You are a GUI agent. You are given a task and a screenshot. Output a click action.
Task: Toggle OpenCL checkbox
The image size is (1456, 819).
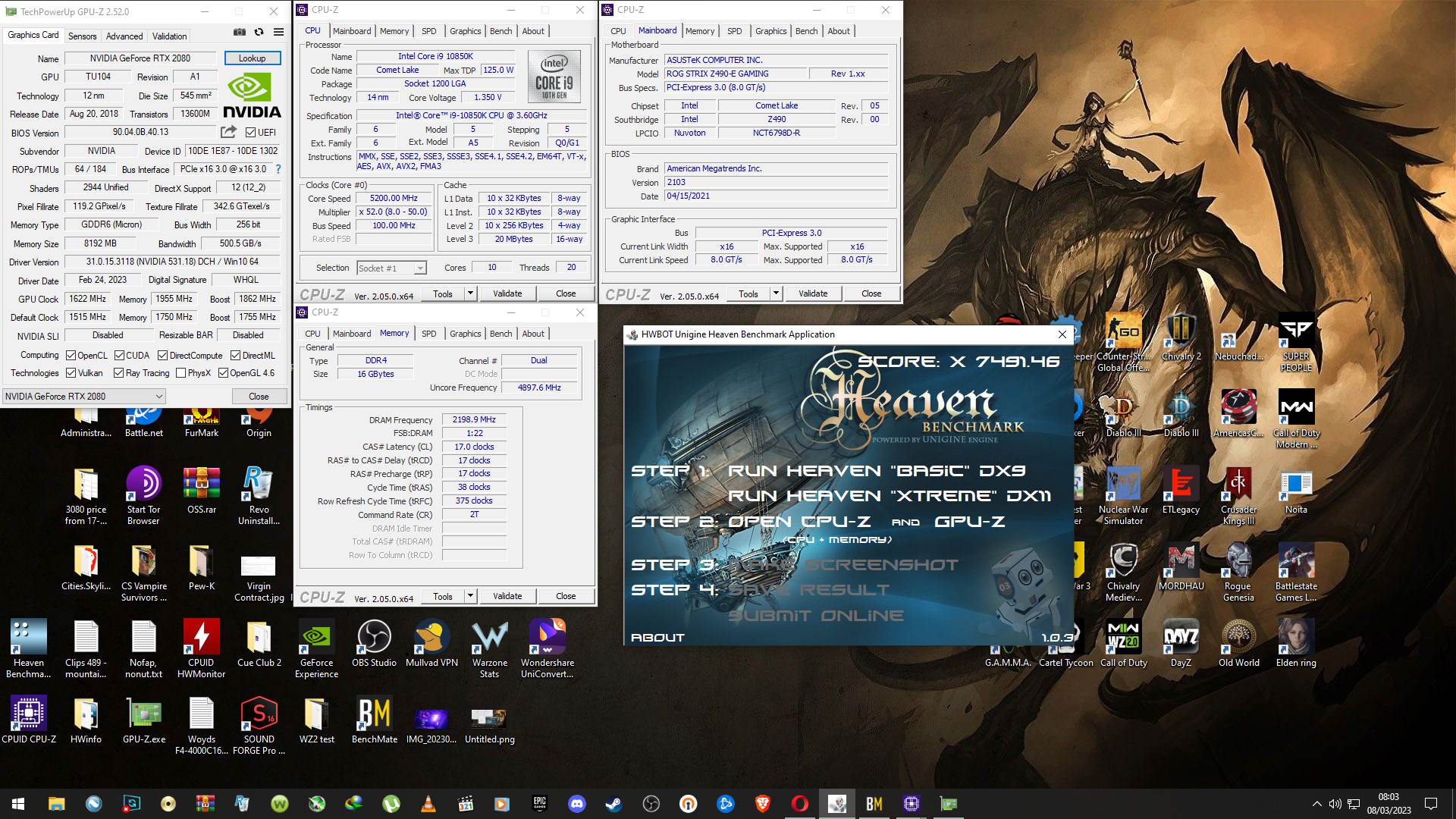click(71, 355)
